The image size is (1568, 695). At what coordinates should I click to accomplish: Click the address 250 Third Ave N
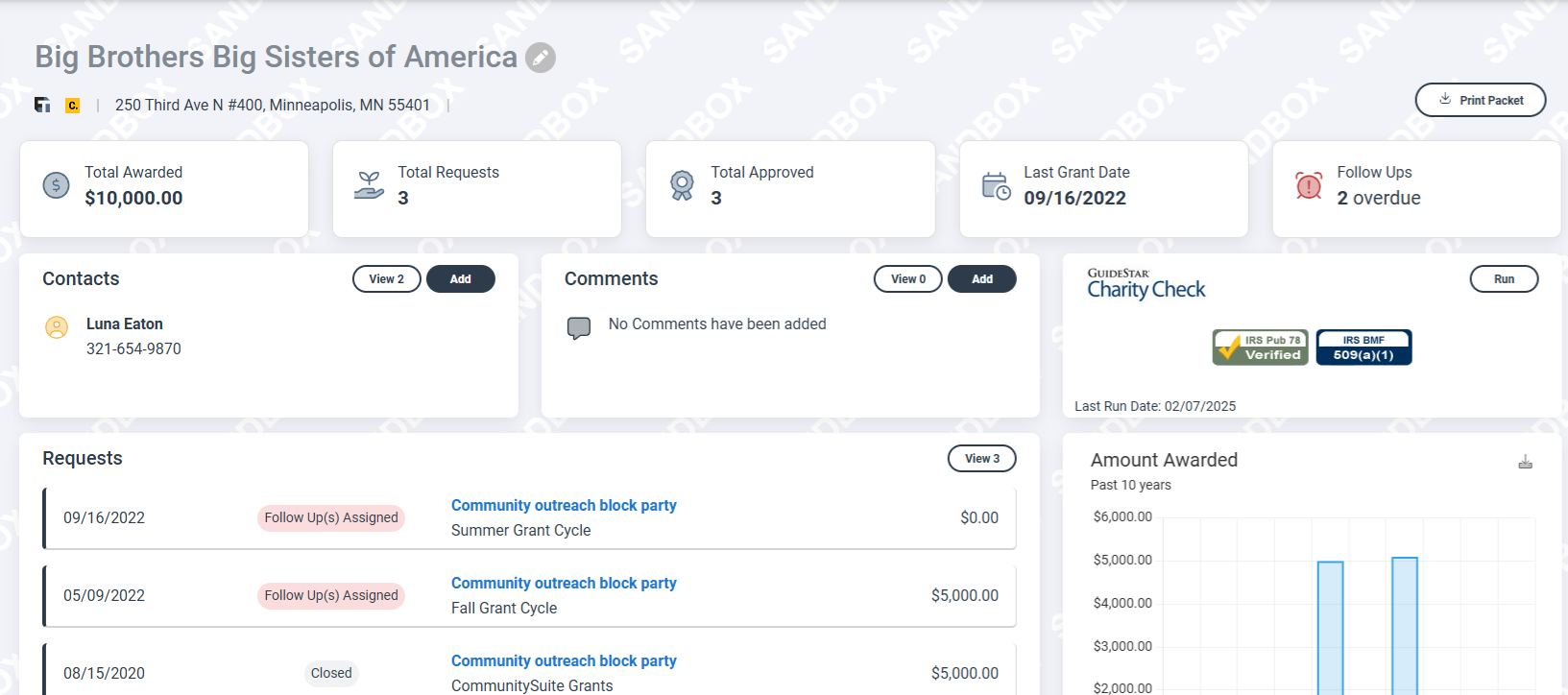[273, 106]
